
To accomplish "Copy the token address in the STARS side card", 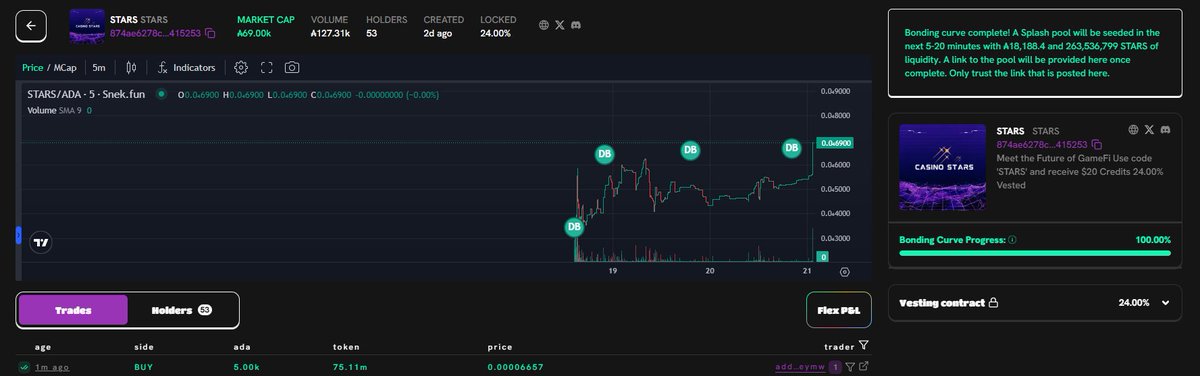I will [1097, 145].
